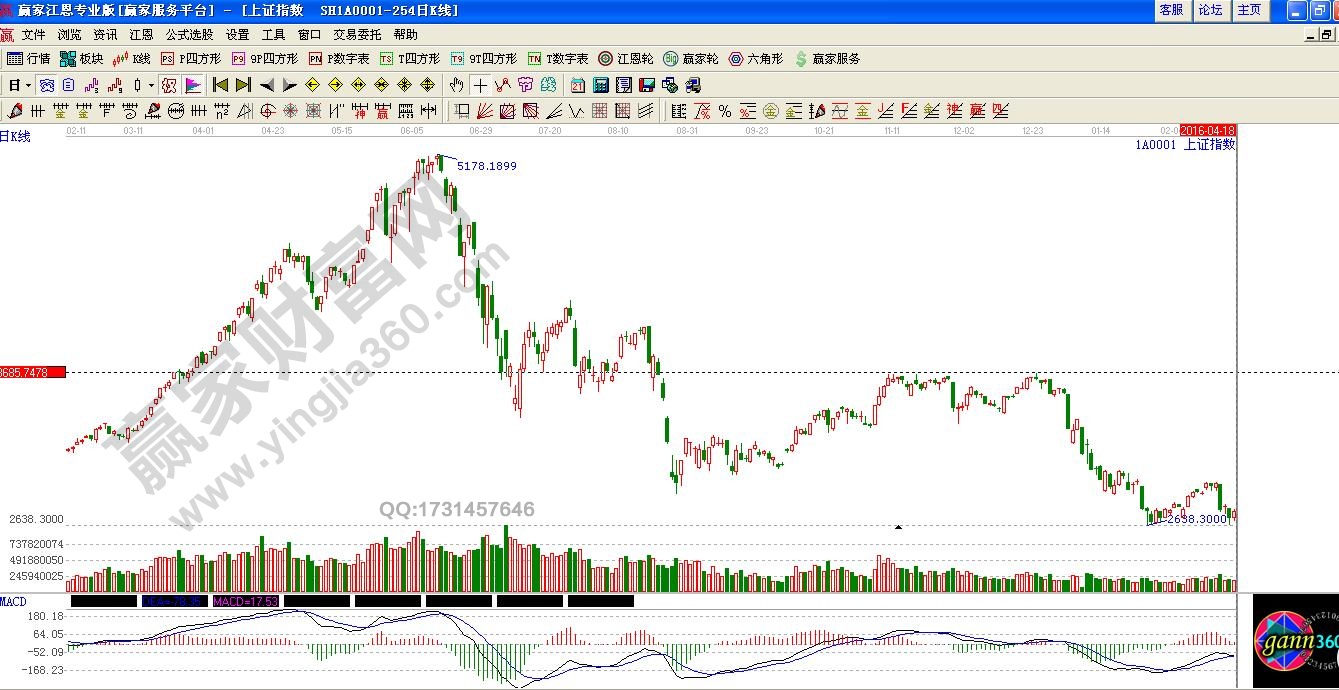Click the red 3685.7478 price label
This screenshot has height=690, width=1339.
click(x=32, y=372)
